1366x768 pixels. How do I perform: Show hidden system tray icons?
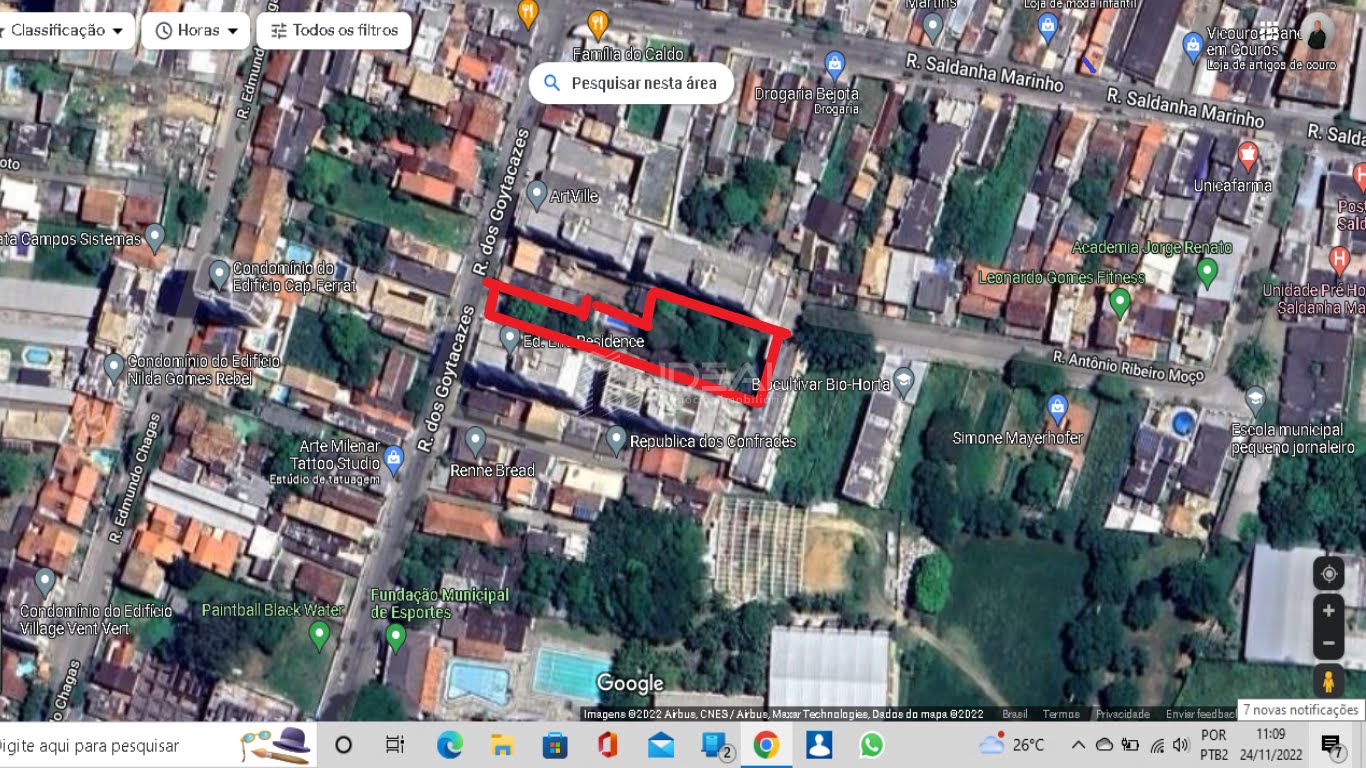pyautogui.click(x=1078, y=745)
